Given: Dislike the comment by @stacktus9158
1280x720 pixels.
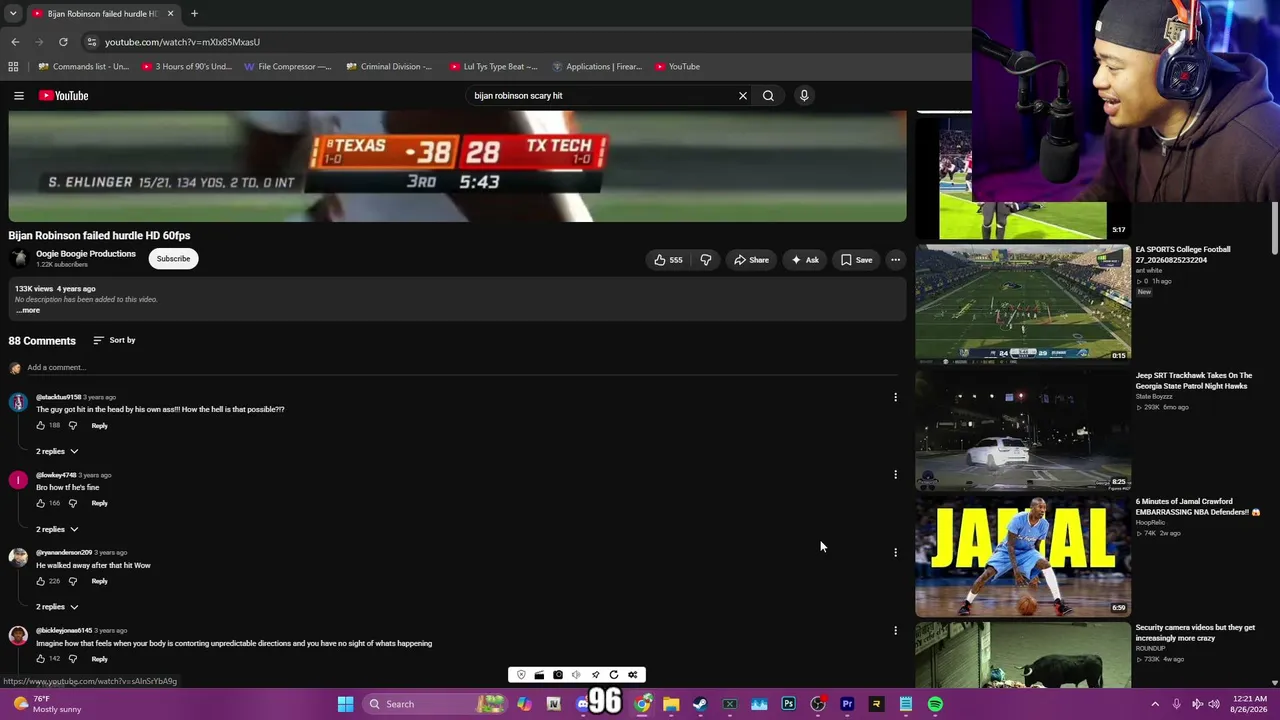Looking at the screenshot, I should click(72, 426).
